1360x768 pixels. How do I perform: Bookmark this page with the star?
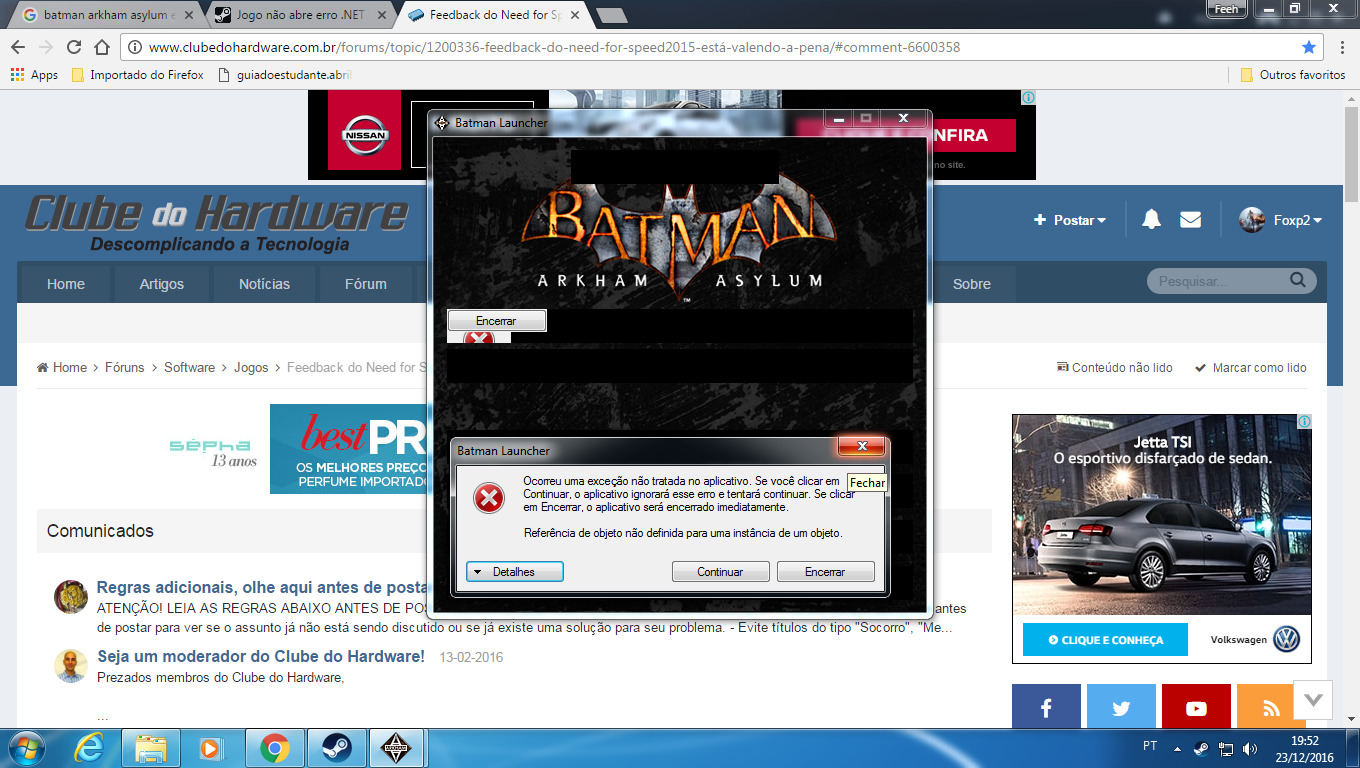1309,47
